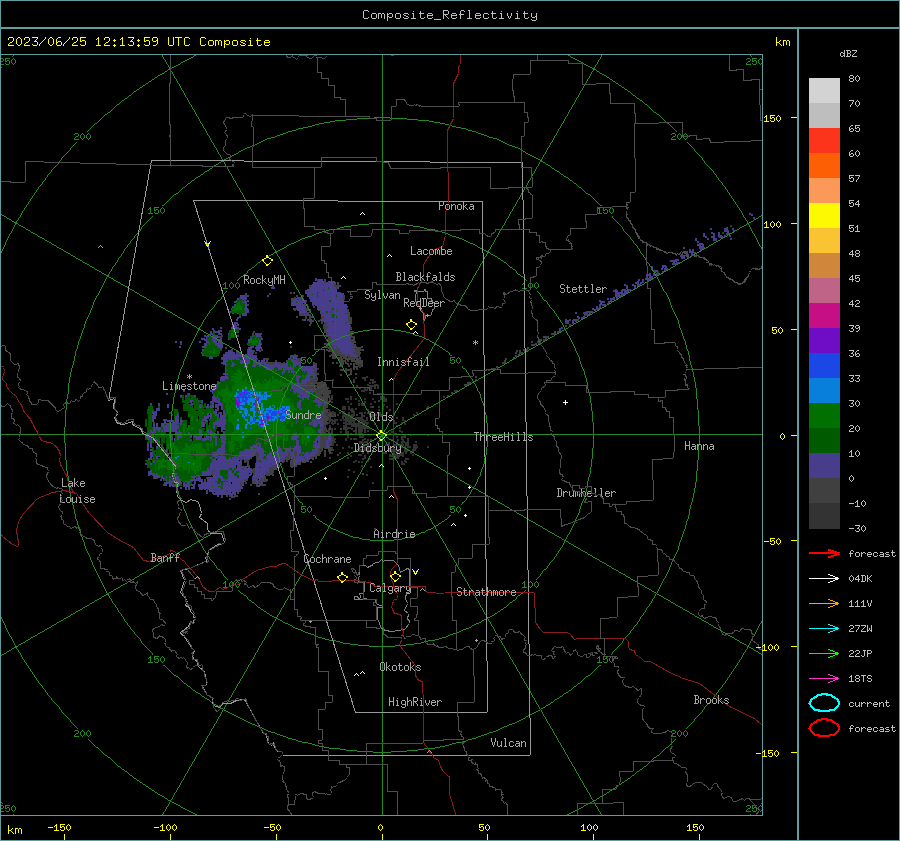
Task: Click the 39 dBZ magenta color swatch
Action: click(x=824, y=316)
